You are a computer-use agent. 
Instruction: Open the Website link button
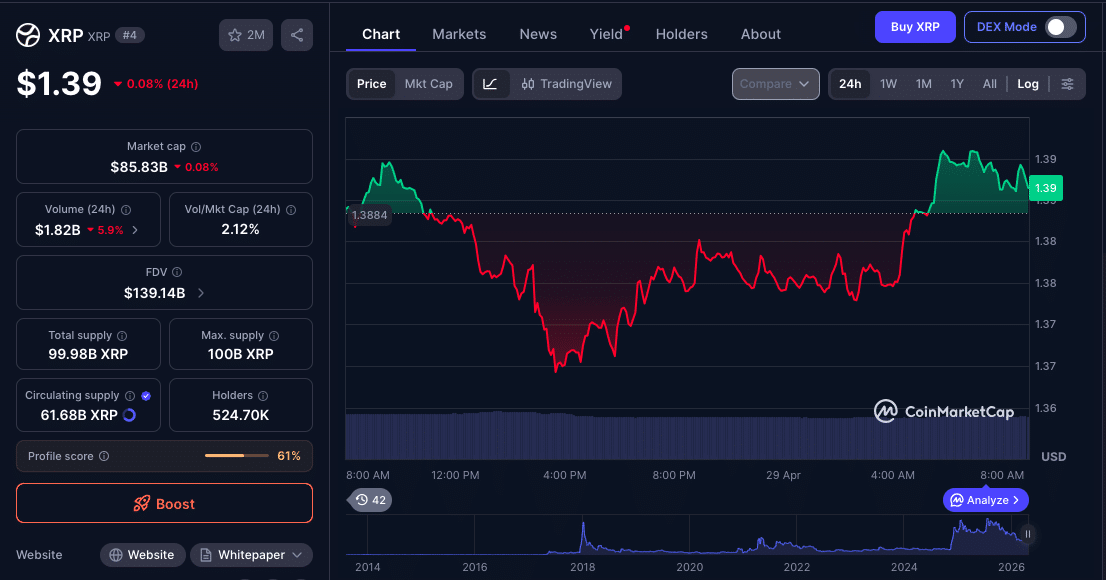tap(142, 555)
